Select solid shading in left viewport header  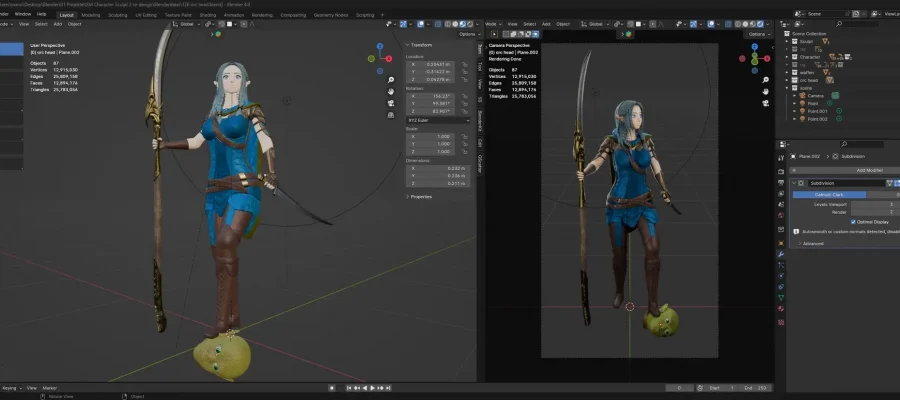pyautogui.click(x=455, y=24)
